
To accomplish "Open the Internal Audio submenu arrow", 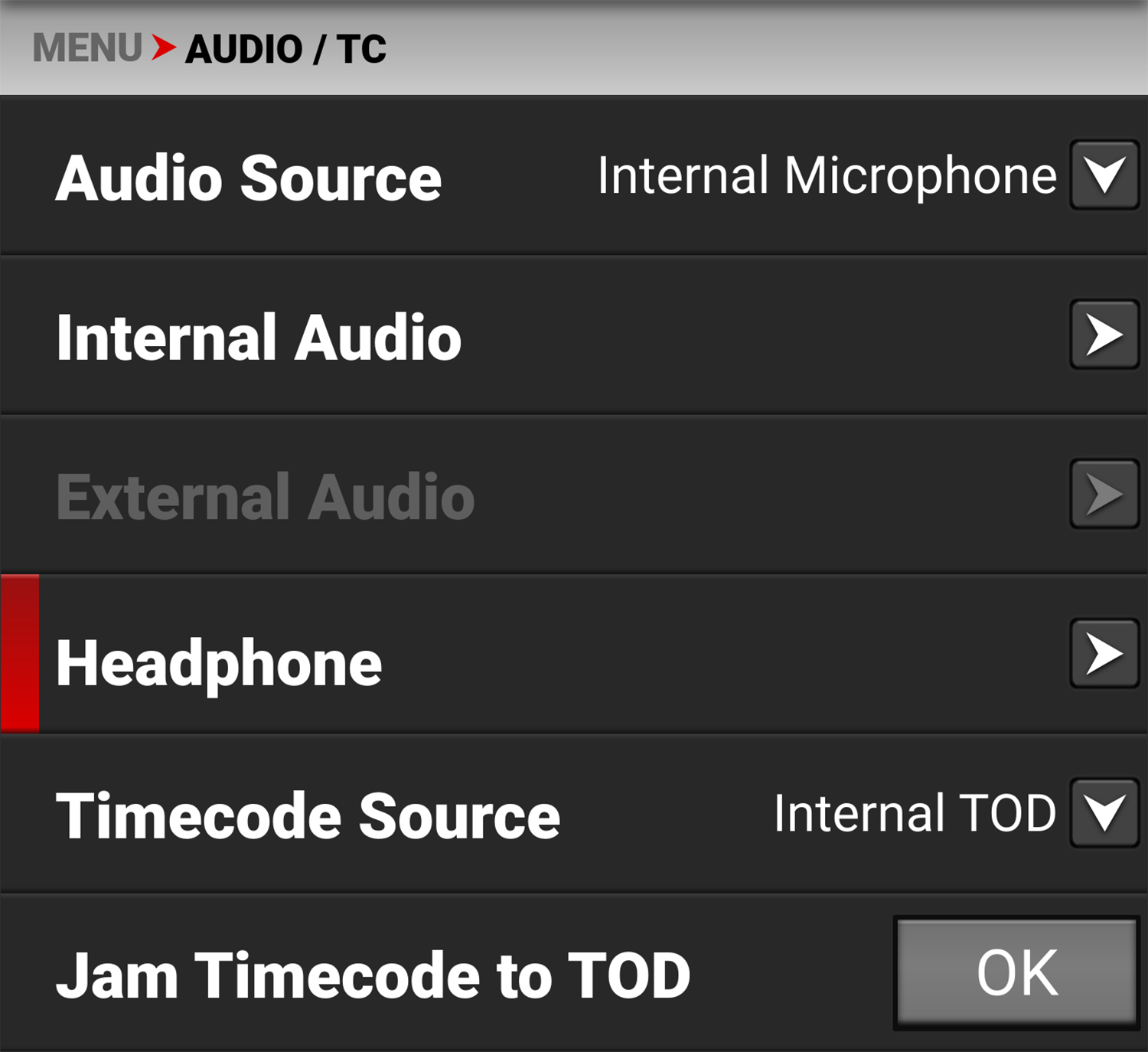I will pyautogui.click(x=1104, y=335).
